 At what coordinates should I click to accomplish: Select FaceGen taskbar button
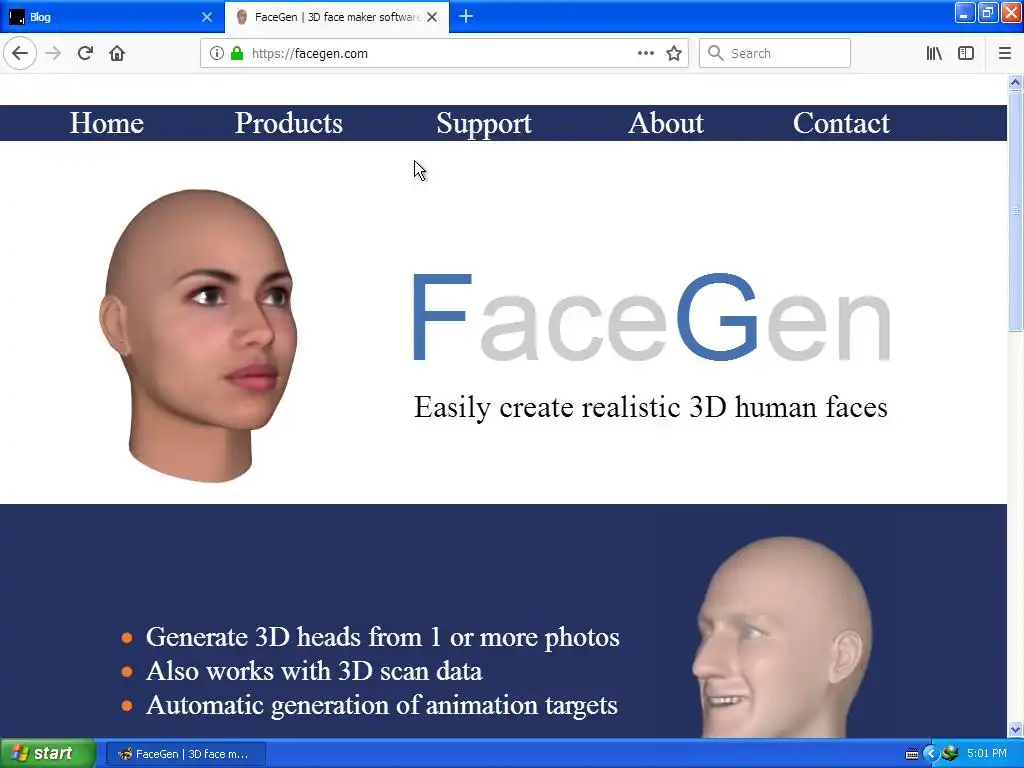(x=185, y=754)
